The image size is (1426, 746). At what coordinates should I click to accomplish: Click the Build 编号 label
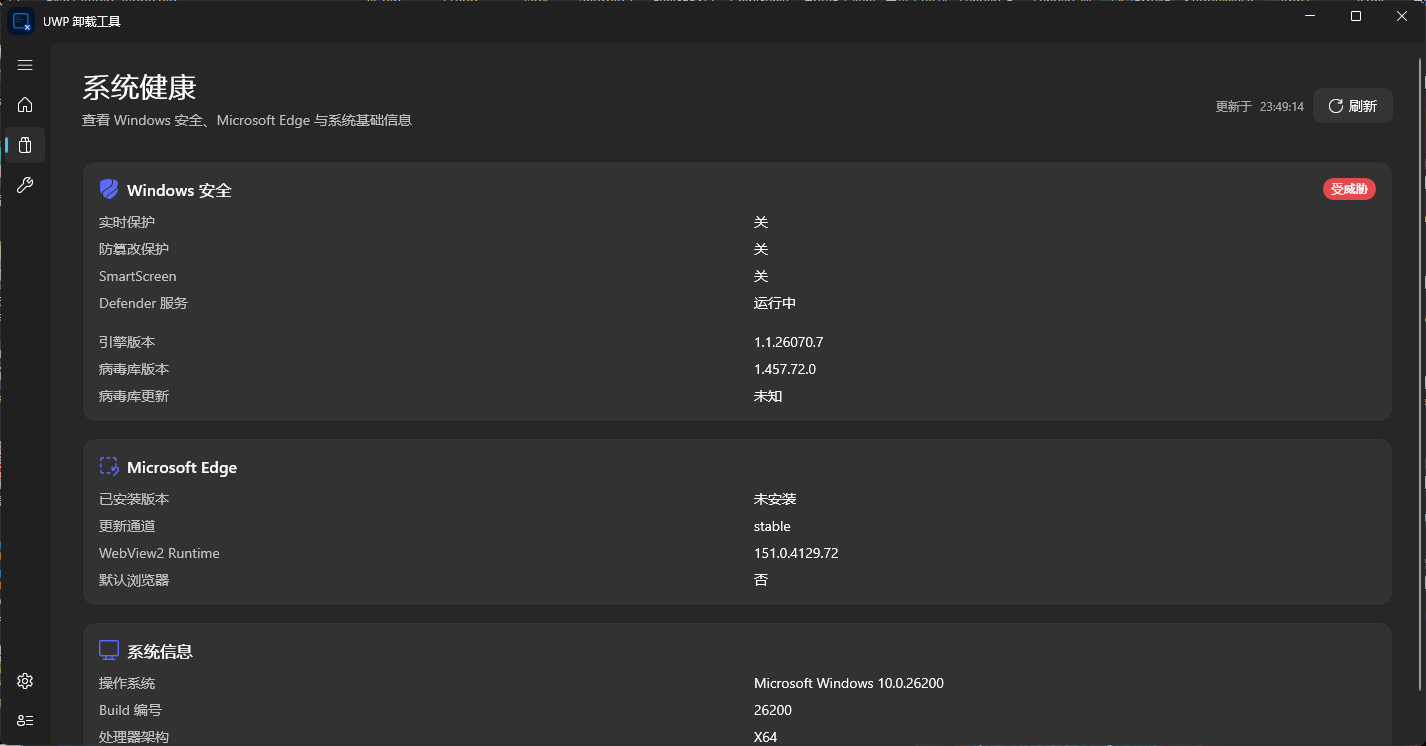click(130, 710)
